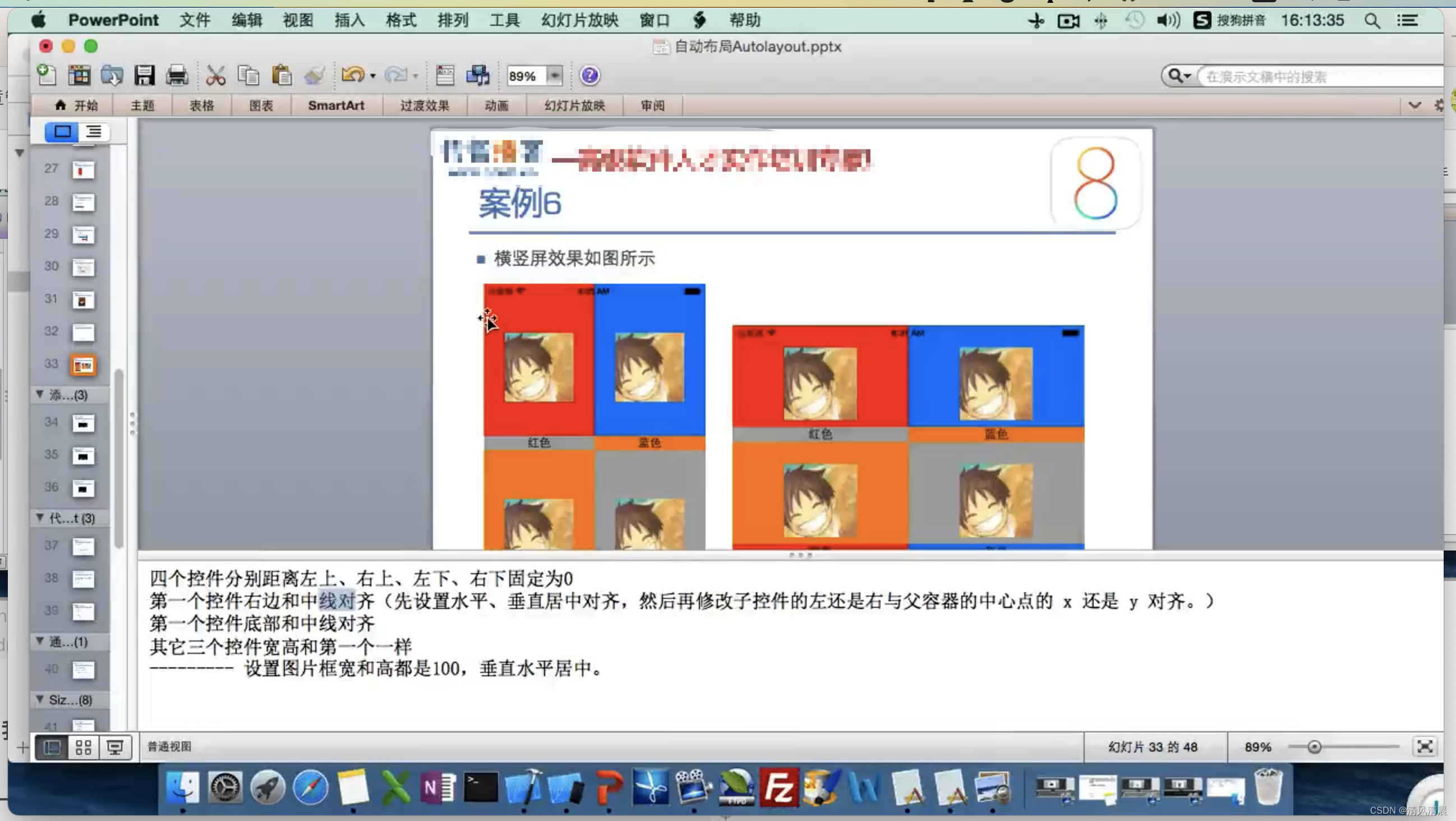Copy selection with the copy icon

[248, 75]
